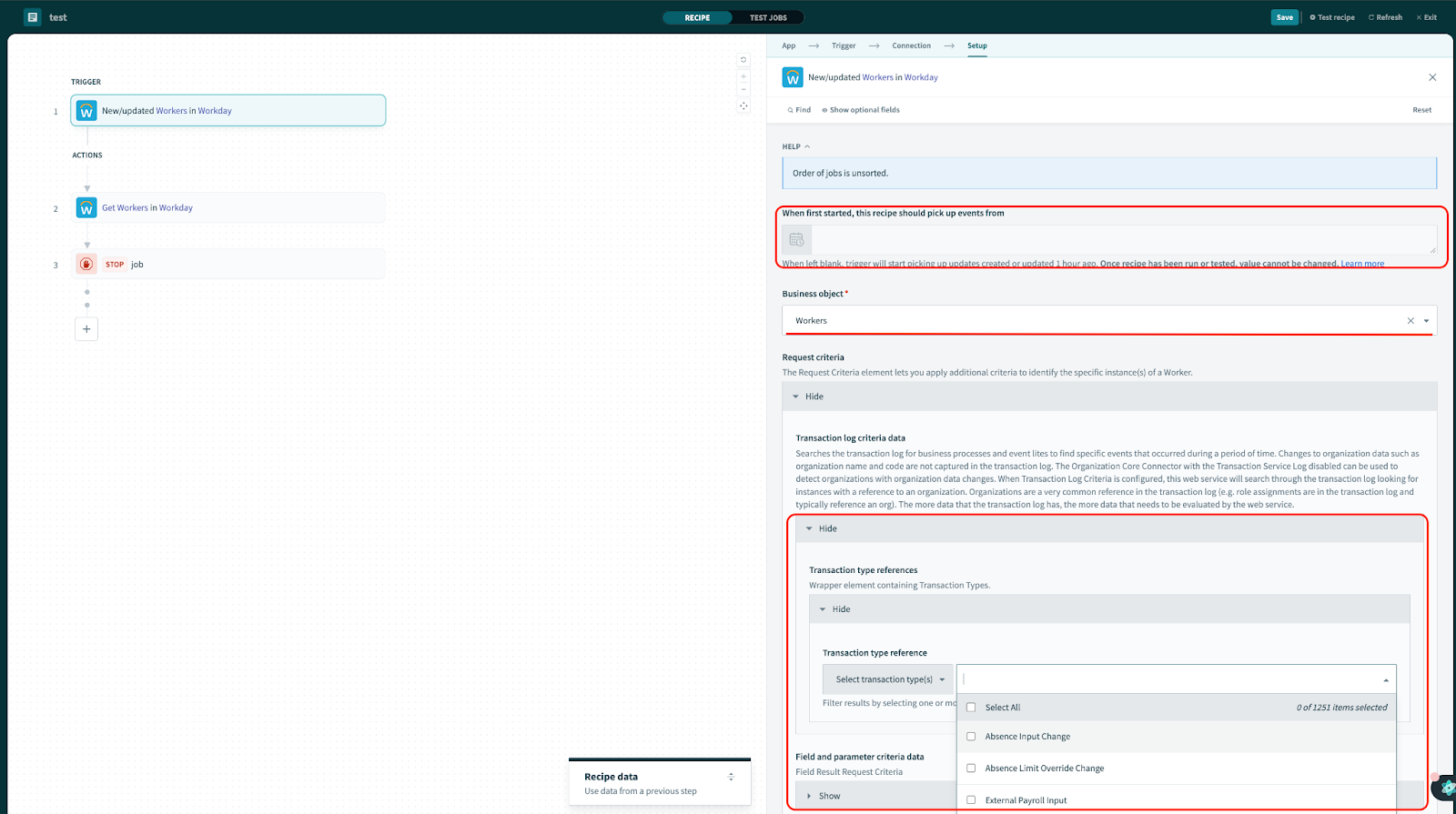Screen dimensions: 1456x814
Task: Check the Select All checkbox
Action: [971, 708]
